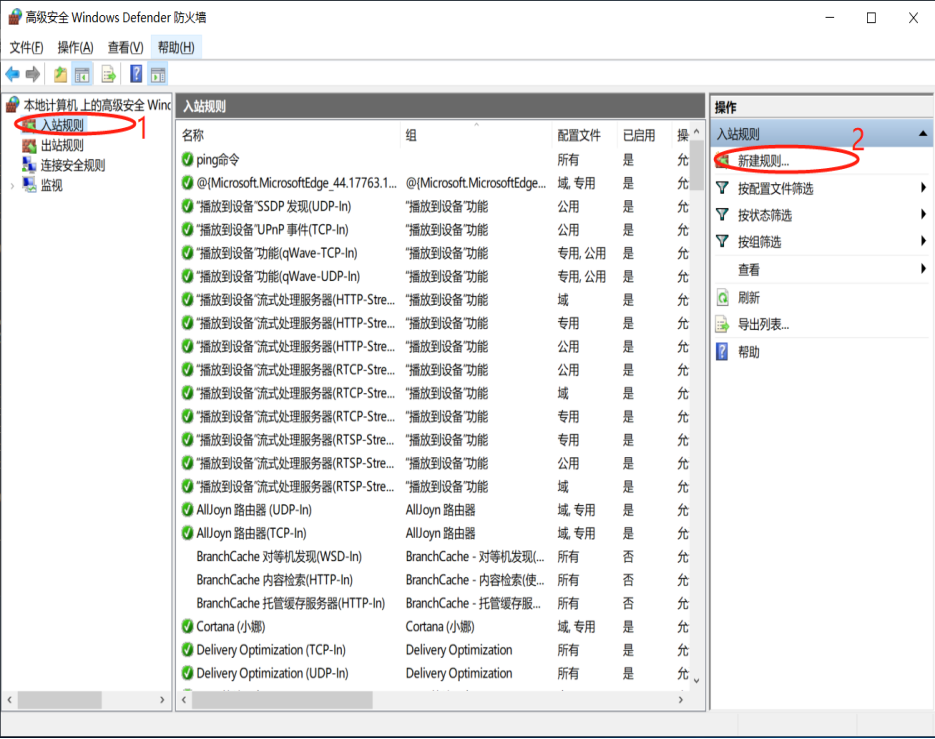
Task: Click the firewall app icon in title bar
Action: pyautogui.click(x=14, y=17)
